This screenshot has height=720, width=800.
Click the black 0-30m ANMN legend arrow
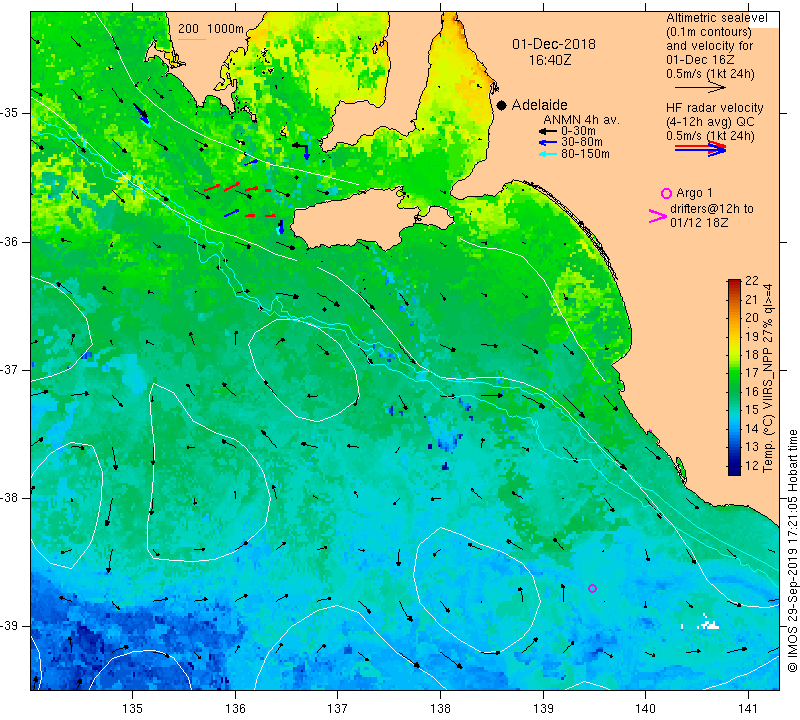click(548, 131)
